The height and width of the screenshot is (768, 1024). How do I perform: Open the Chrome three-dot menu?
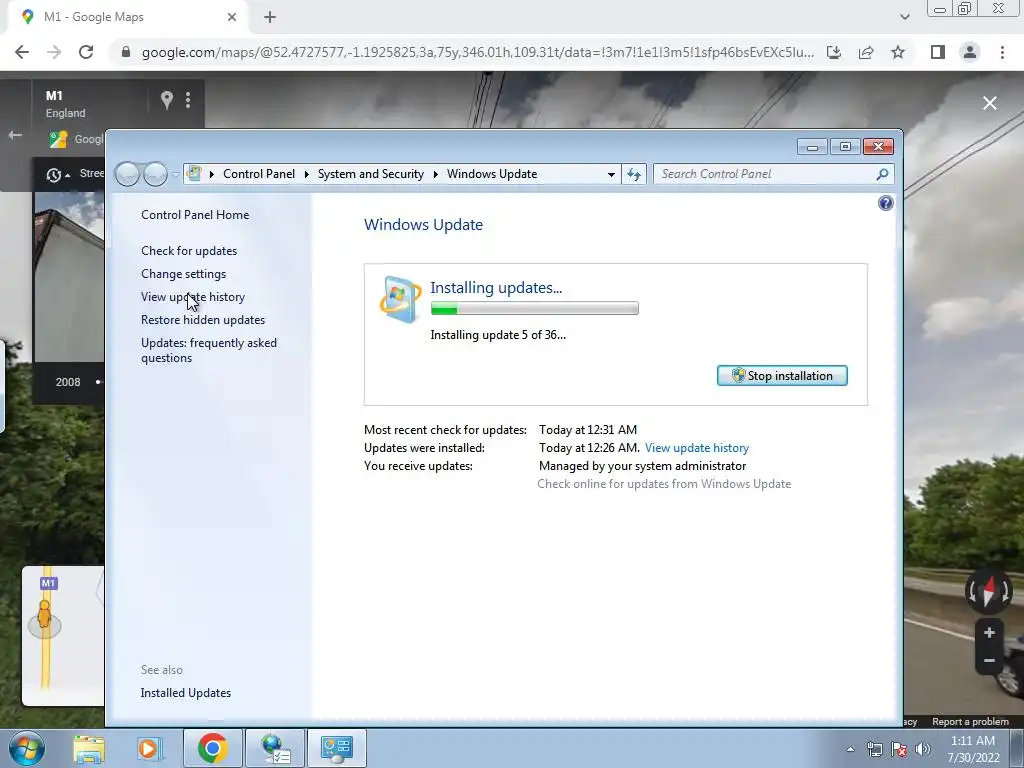coord(1002,52)
